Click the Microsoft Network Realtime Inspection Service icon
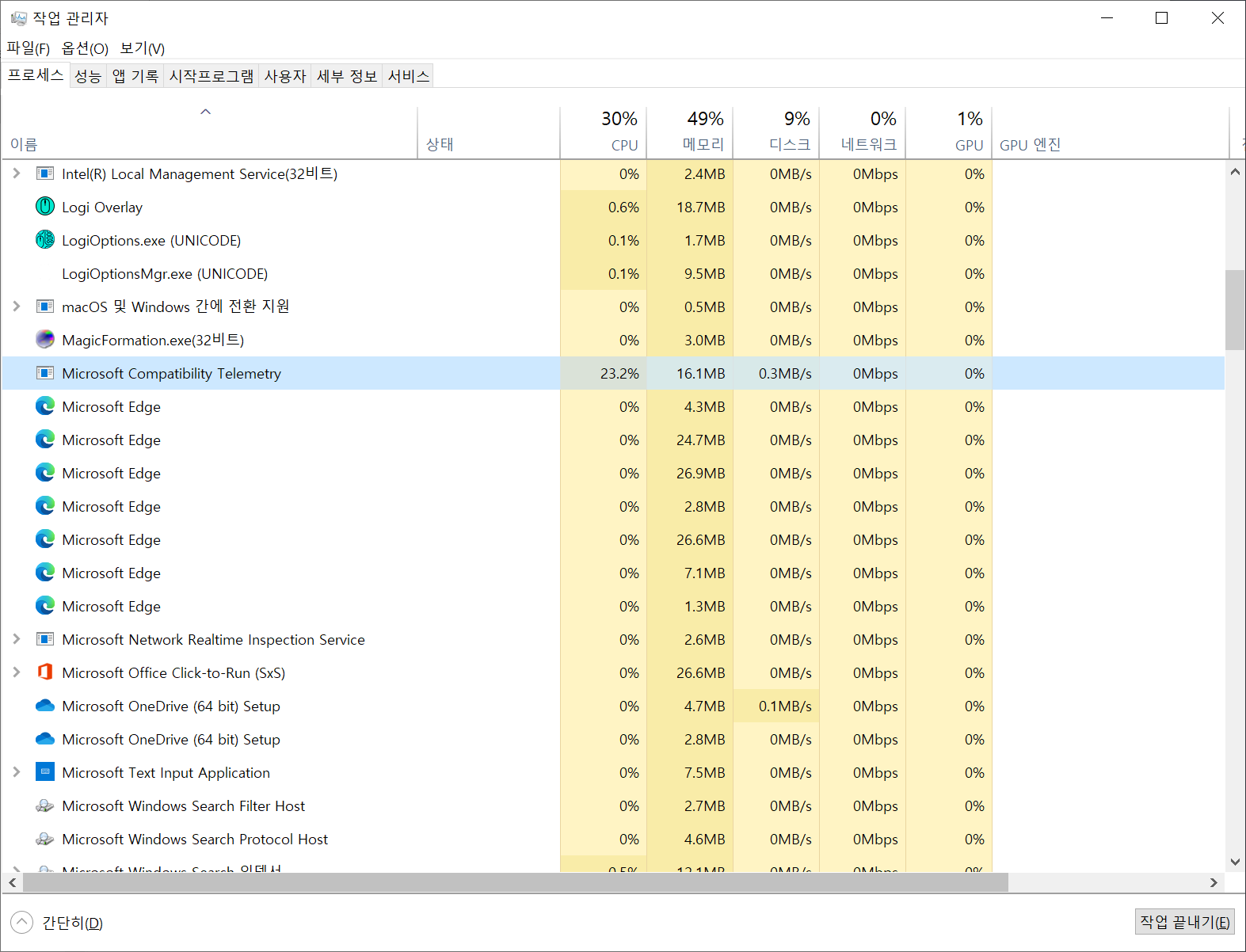 point(45,639)
